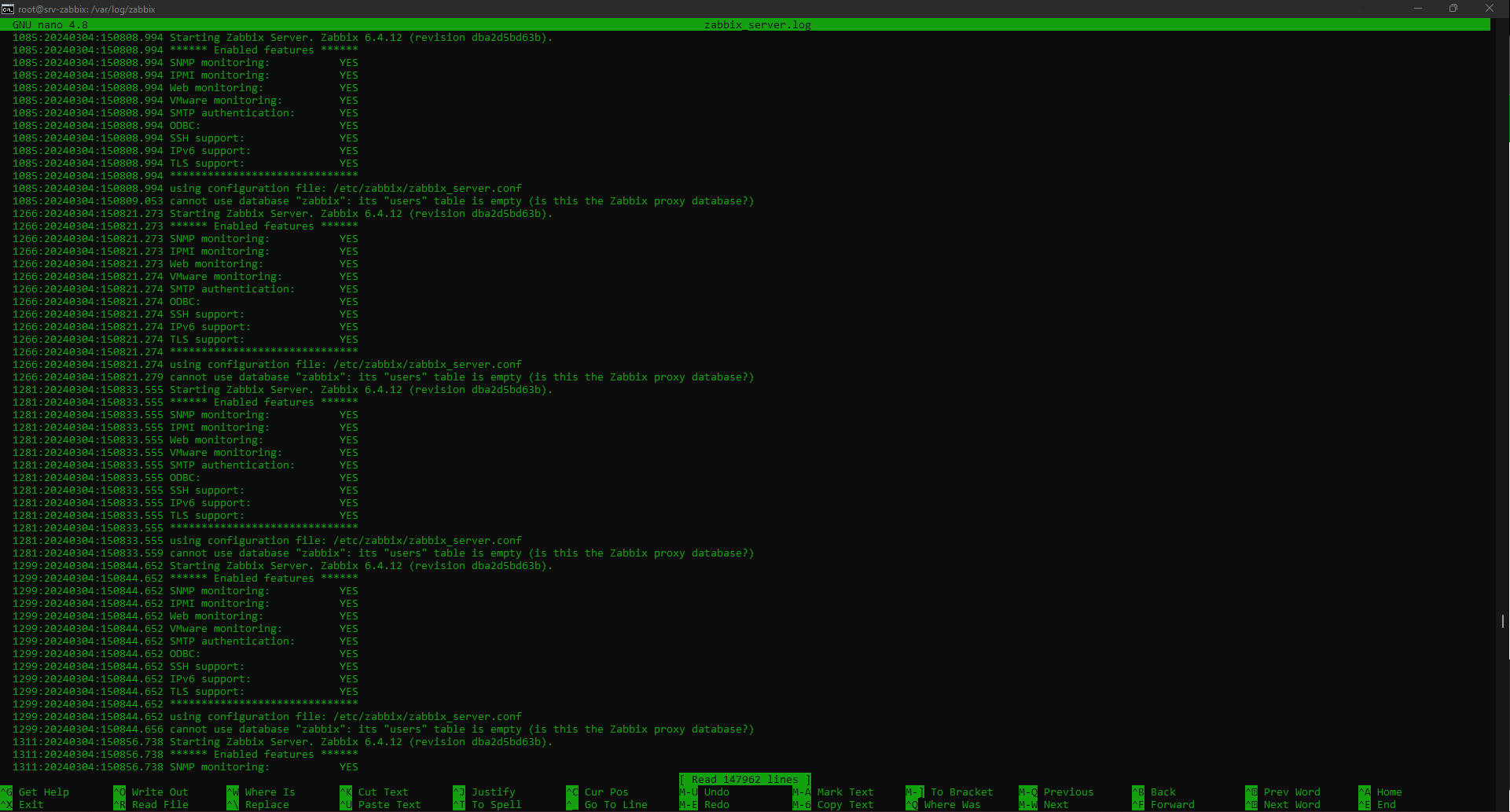Click the "Justify" shortcut label

[x=494, y=792]
